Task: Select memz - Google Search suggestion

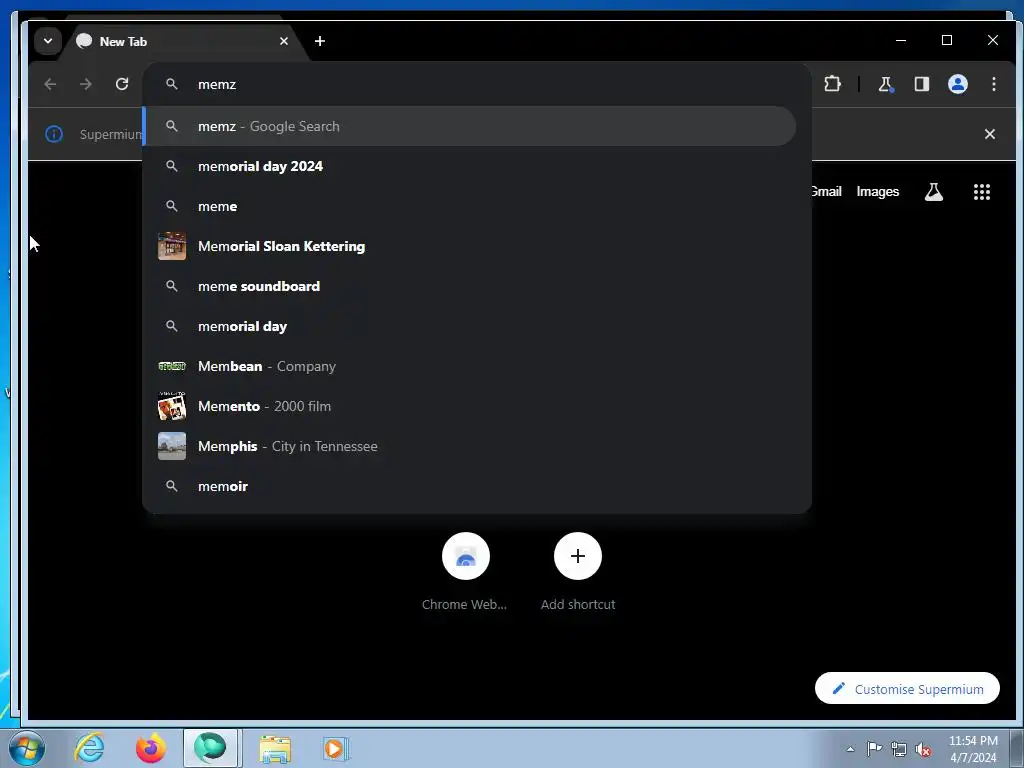Action: pos(470,126)
